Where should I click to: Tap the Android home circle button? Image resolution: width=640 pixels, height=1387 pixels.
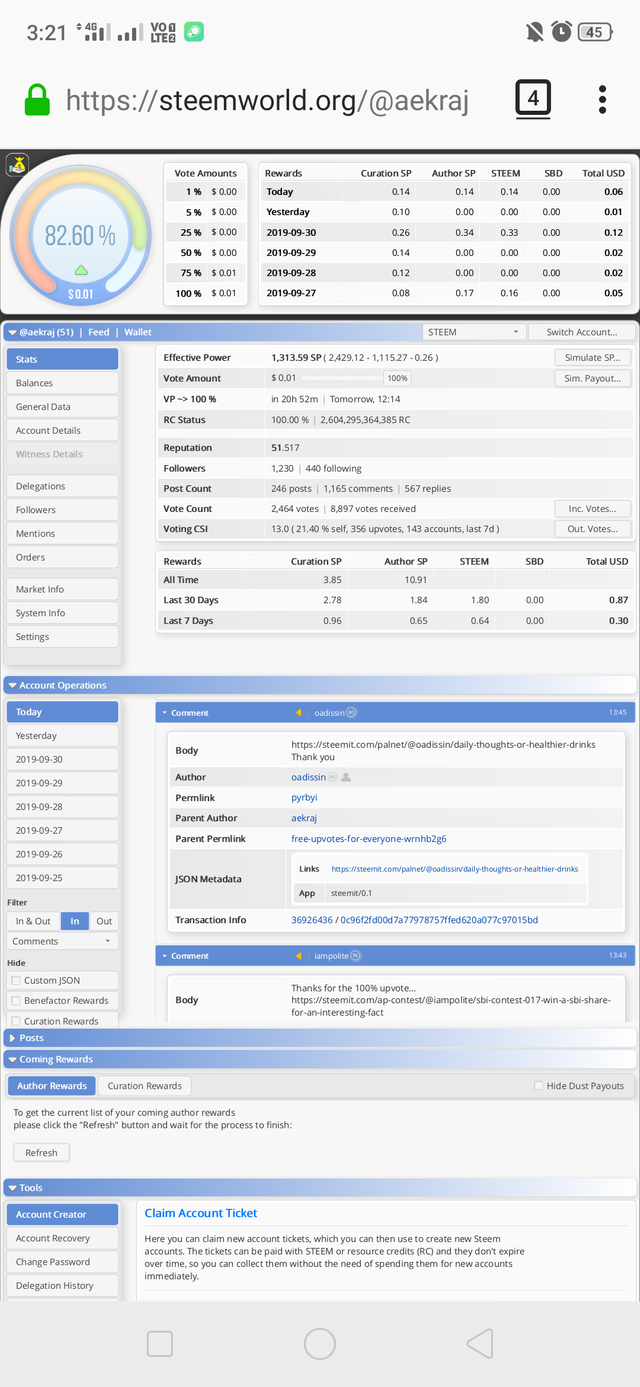point(320,1343)
